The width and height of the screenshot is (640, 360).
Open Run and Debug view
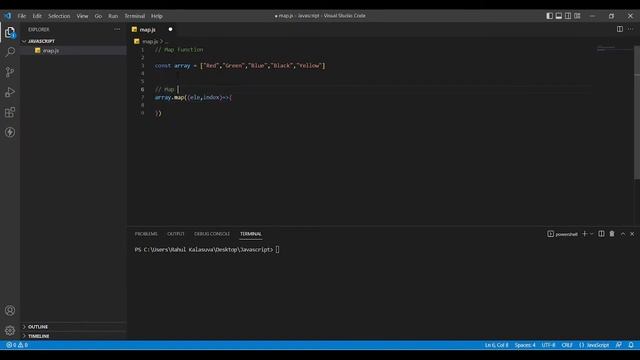10,92
